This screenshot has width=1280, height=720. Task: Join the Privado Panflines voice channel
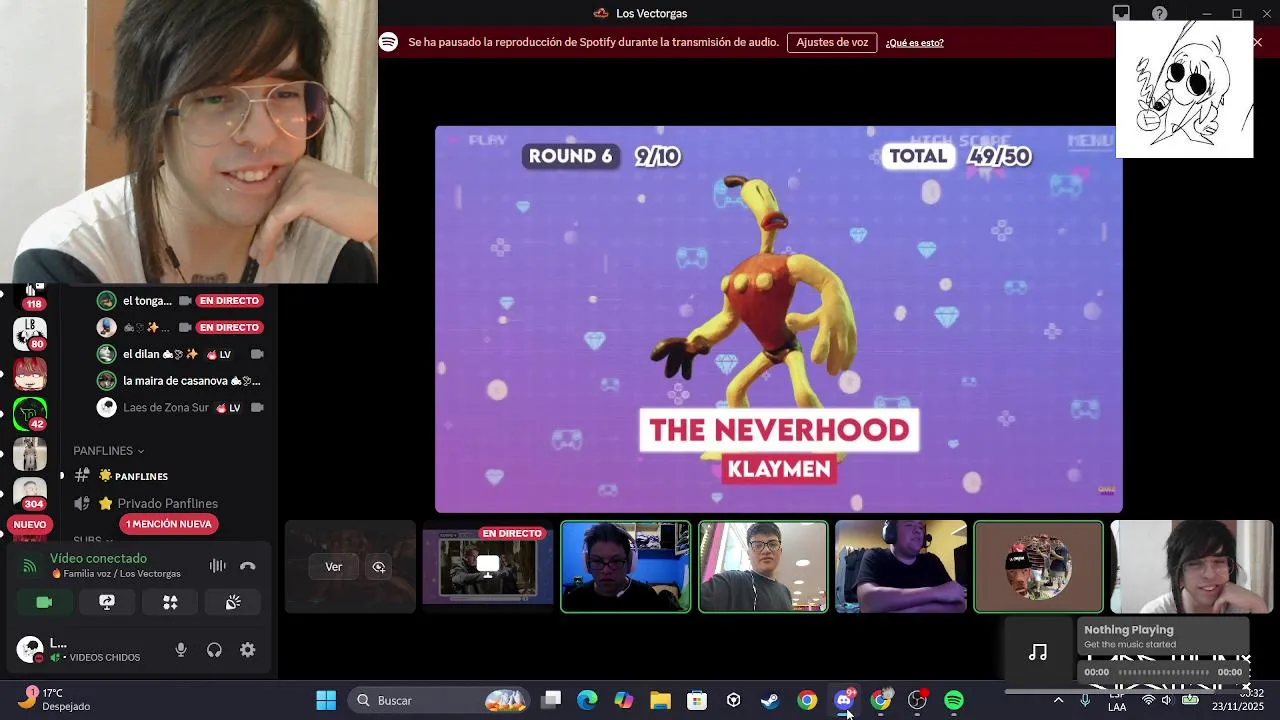[165, 503]
